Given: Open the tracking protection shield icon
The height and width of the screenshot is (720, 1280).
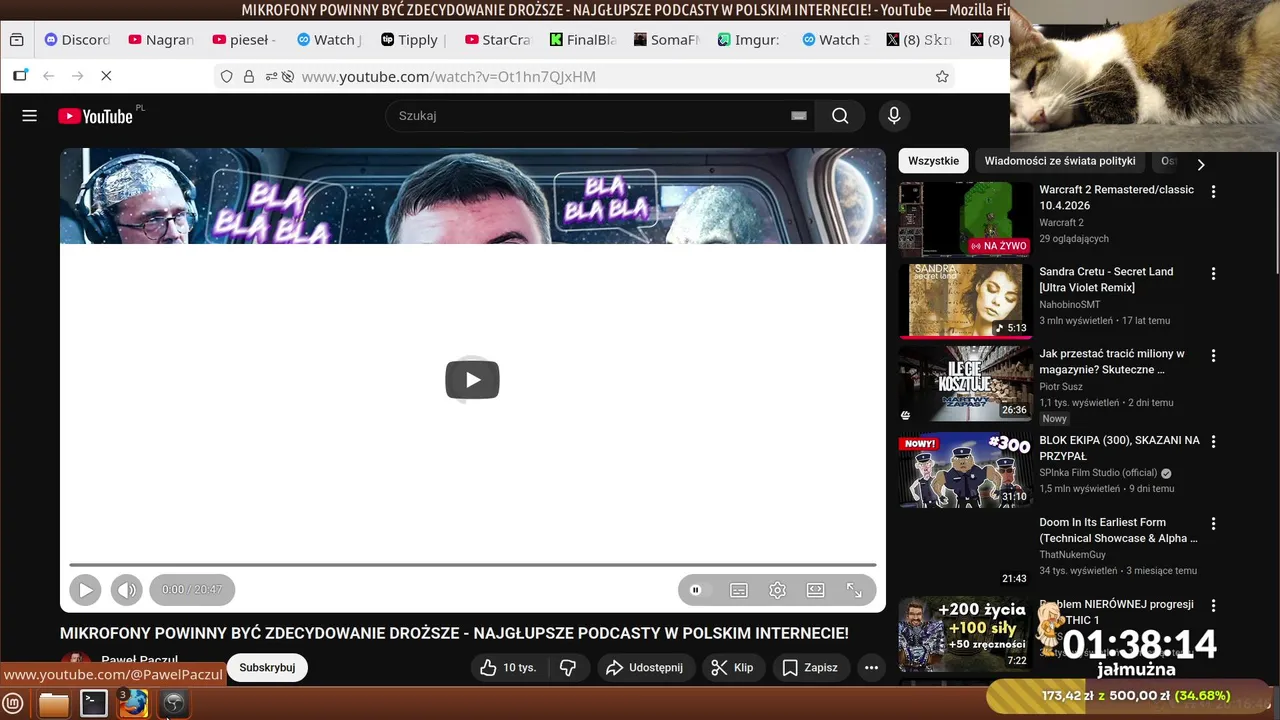Looking at the screenshot, I should (227, 76).
